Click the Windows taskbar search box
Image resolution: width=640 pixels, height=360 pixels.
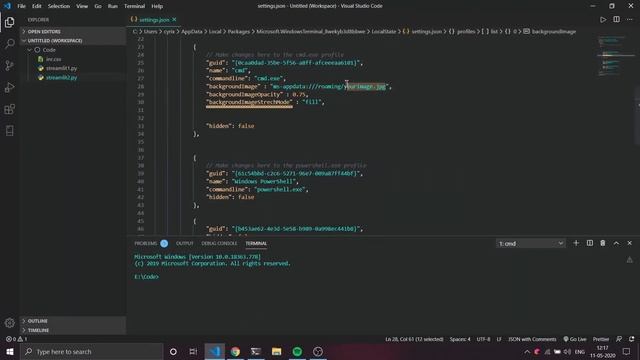click(92, 351)
